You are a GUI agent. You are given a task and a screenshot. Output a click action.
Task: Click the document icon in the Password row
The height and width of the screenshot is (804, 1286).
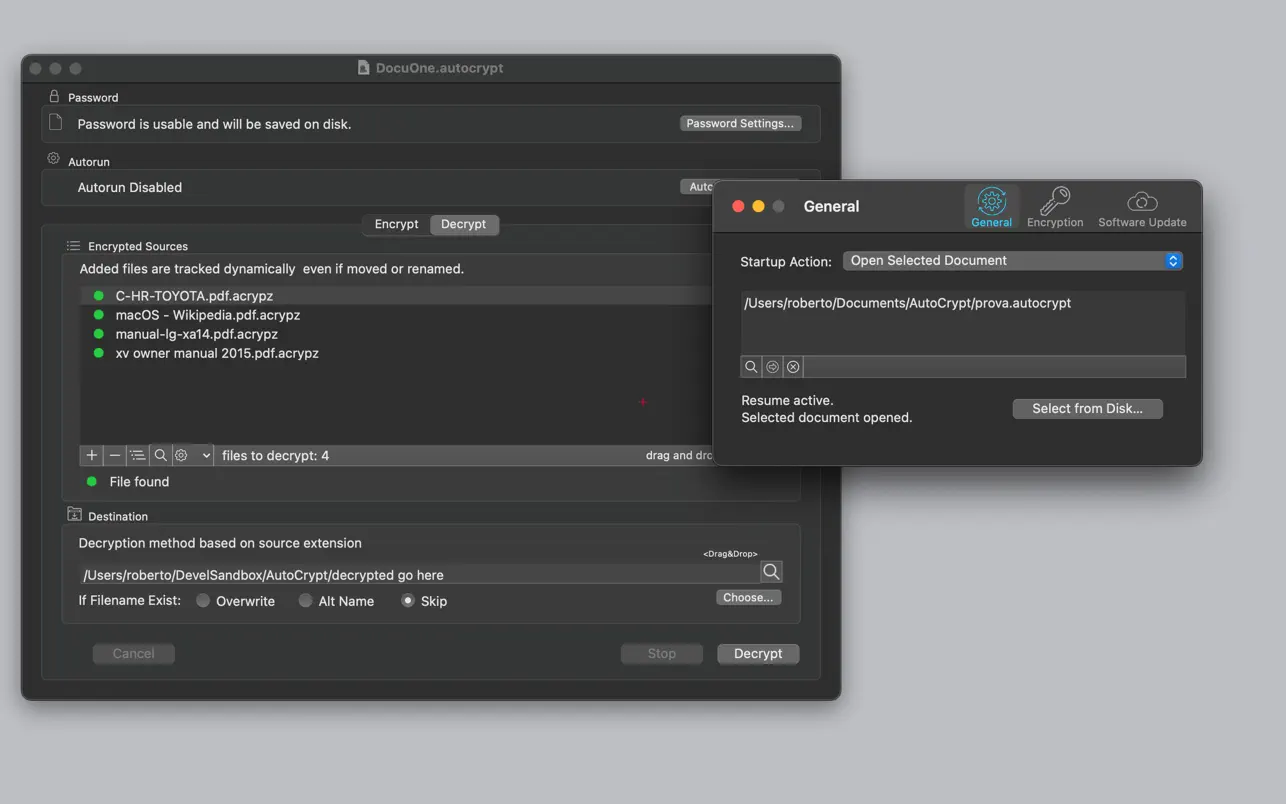pos(56,123)
